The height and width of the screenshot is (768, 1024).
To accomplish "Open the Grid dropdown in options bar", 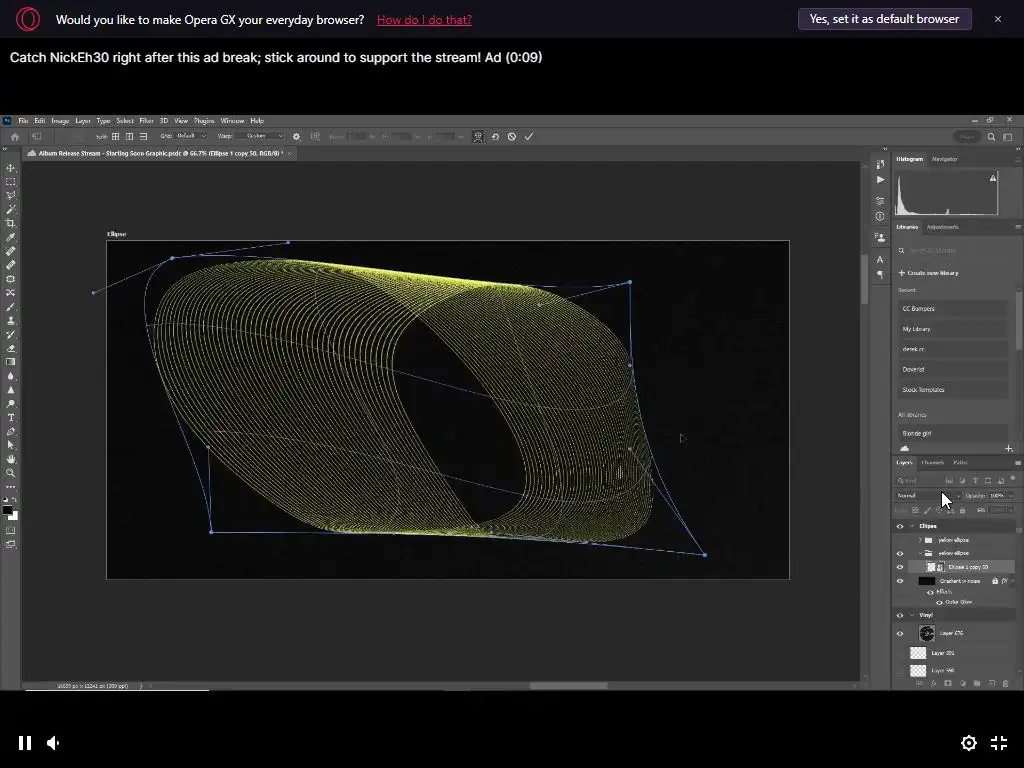I will 191,136.
